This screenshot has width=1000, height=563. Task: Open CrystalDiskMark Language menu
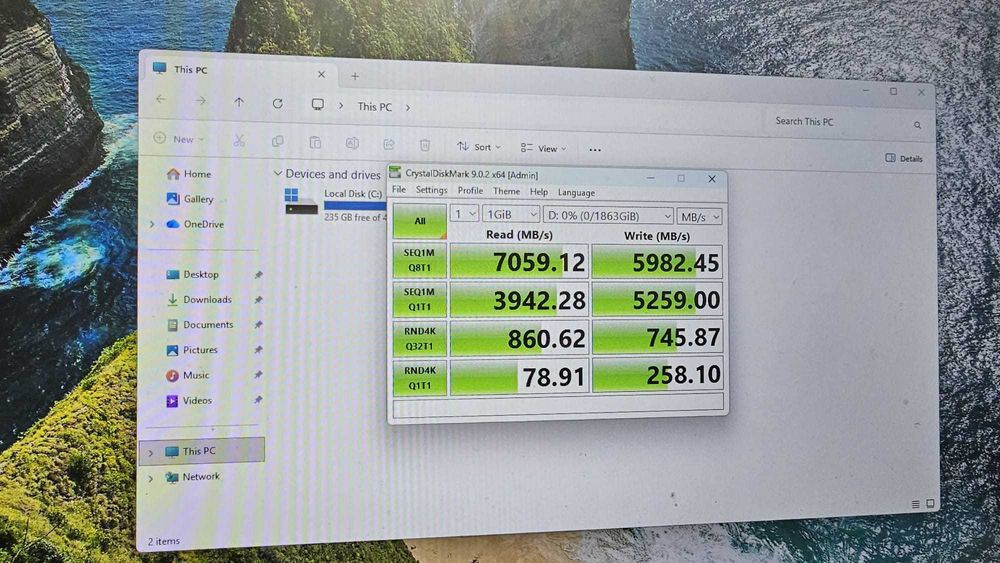pyautogui.click(x=577, y=193)
